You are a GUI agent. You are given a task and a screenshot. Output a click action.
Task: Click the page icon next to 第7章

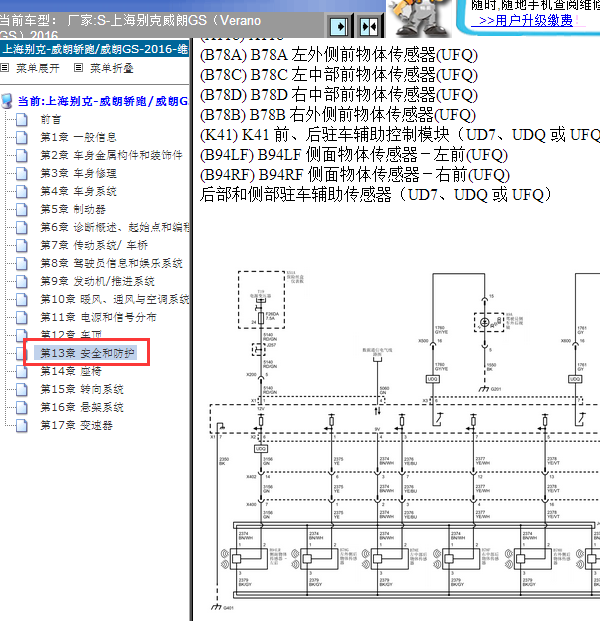tap(22, 246)
